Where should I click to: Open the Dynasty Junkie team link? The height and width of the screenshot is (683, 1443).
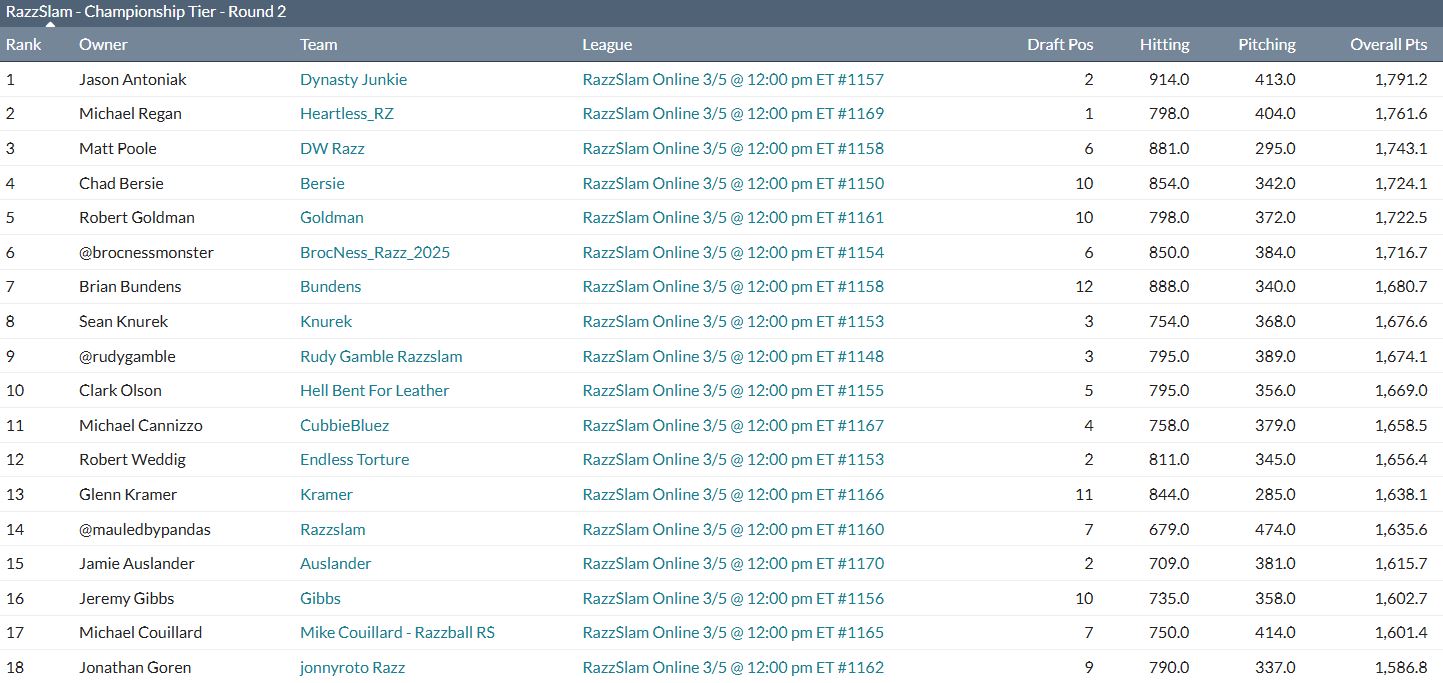[353, 79]
